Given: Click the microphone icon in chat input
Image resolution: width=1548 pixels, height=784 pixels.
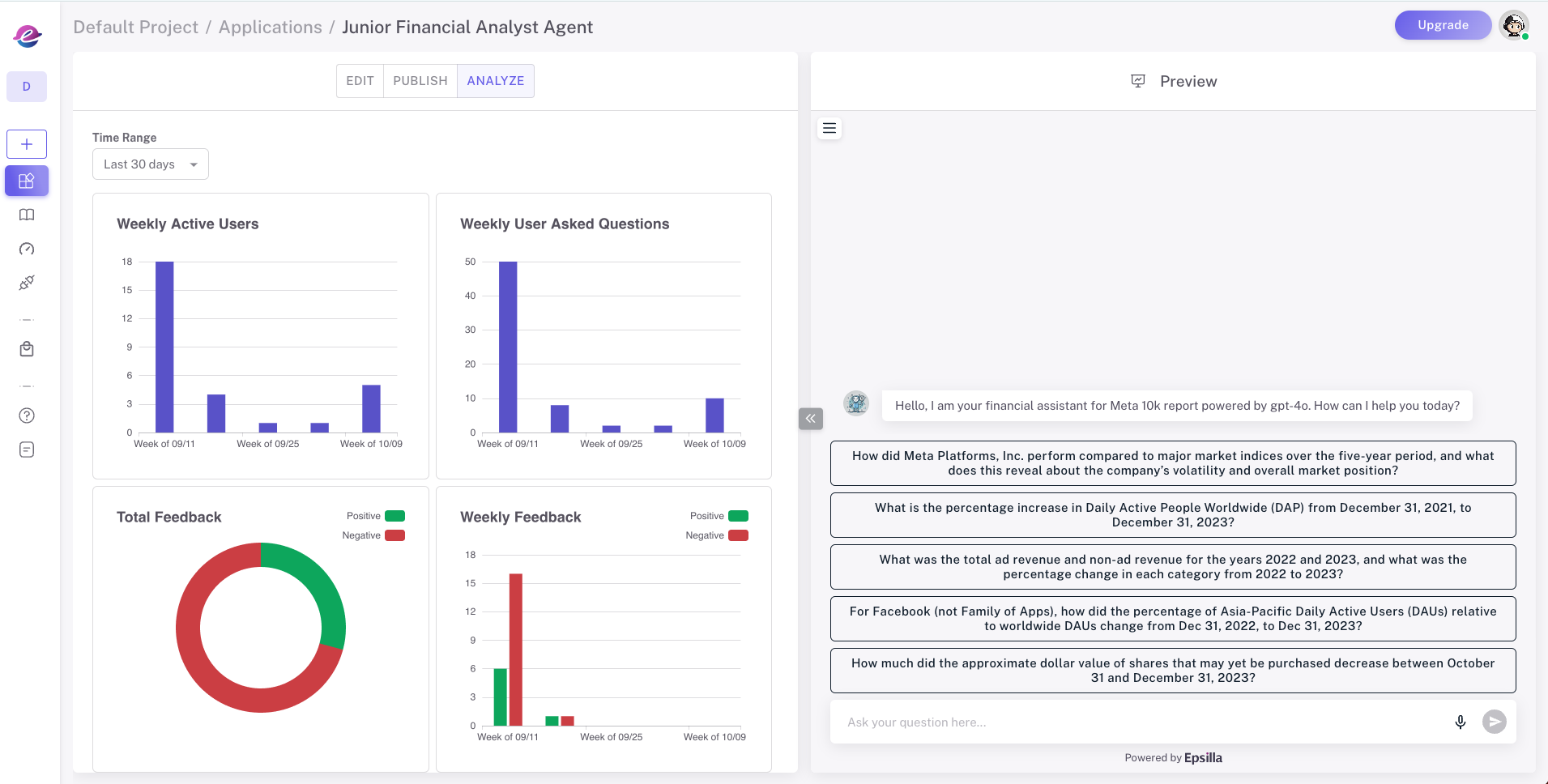Looking at the screenshot, I should click(1460, 722).
